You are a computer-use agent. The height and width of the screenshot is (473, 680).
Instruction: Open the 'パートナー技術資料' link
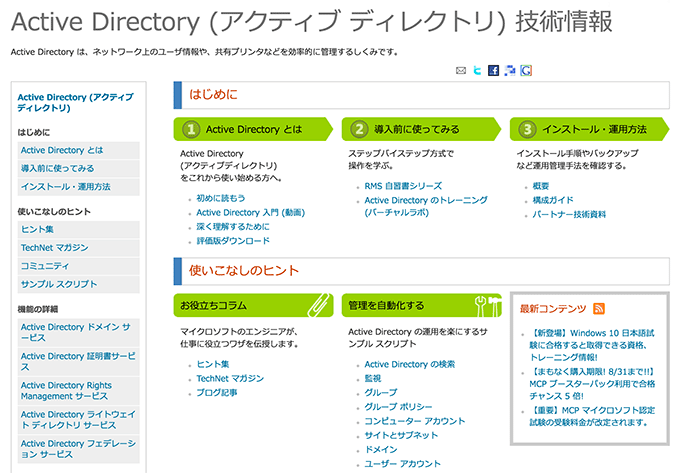(569, 214)
